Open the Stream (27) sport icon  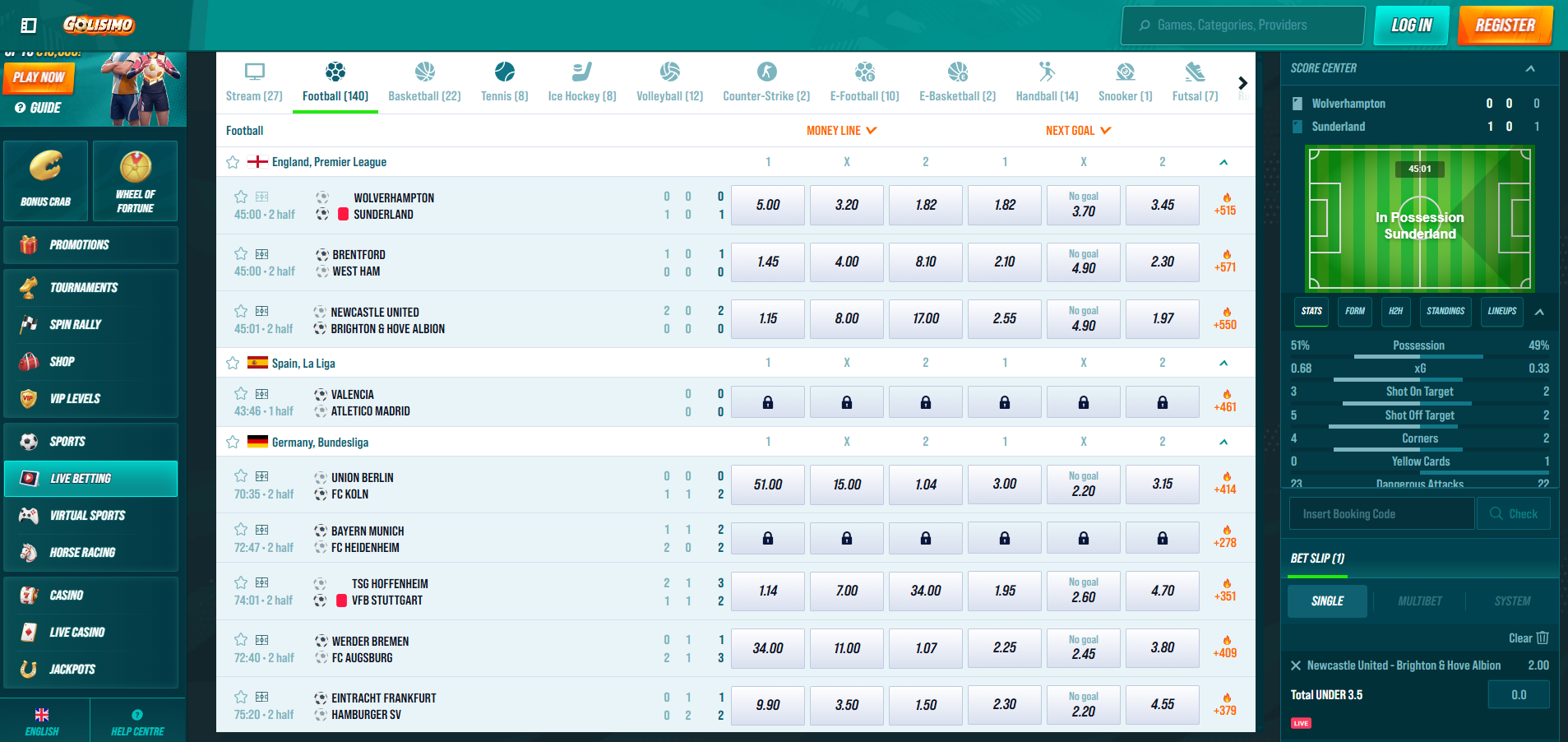coord(254,72)
